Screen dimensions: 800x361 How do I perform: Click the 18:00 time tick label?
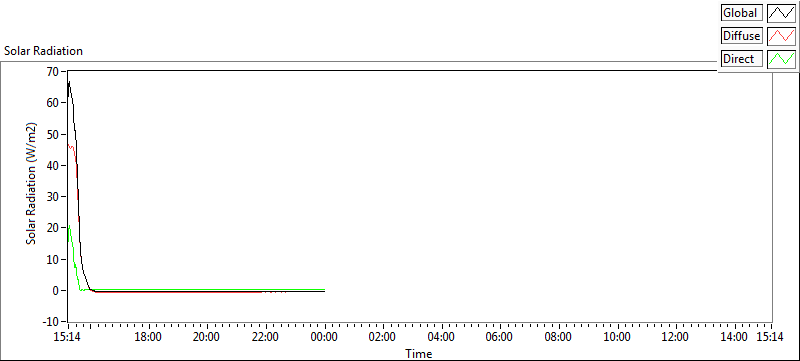coord(148,337)
